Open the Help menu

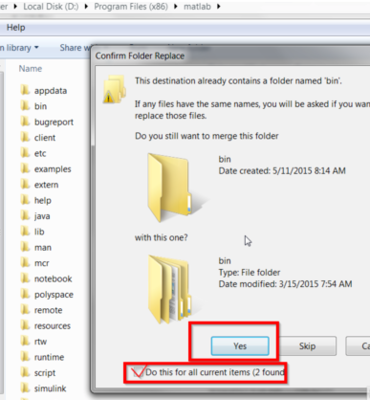coord(16,28)
